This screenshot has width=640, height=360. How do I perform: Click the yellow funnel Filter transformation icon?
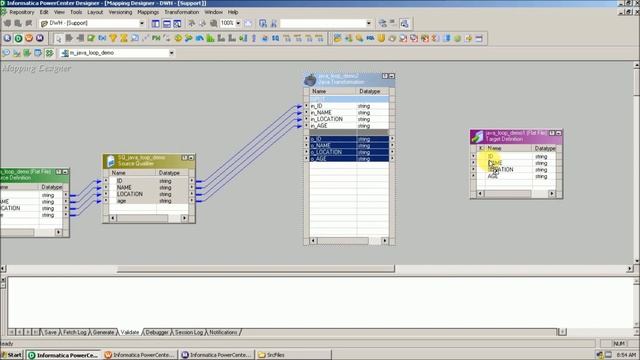pyautogui.click(x=113, y=38)
